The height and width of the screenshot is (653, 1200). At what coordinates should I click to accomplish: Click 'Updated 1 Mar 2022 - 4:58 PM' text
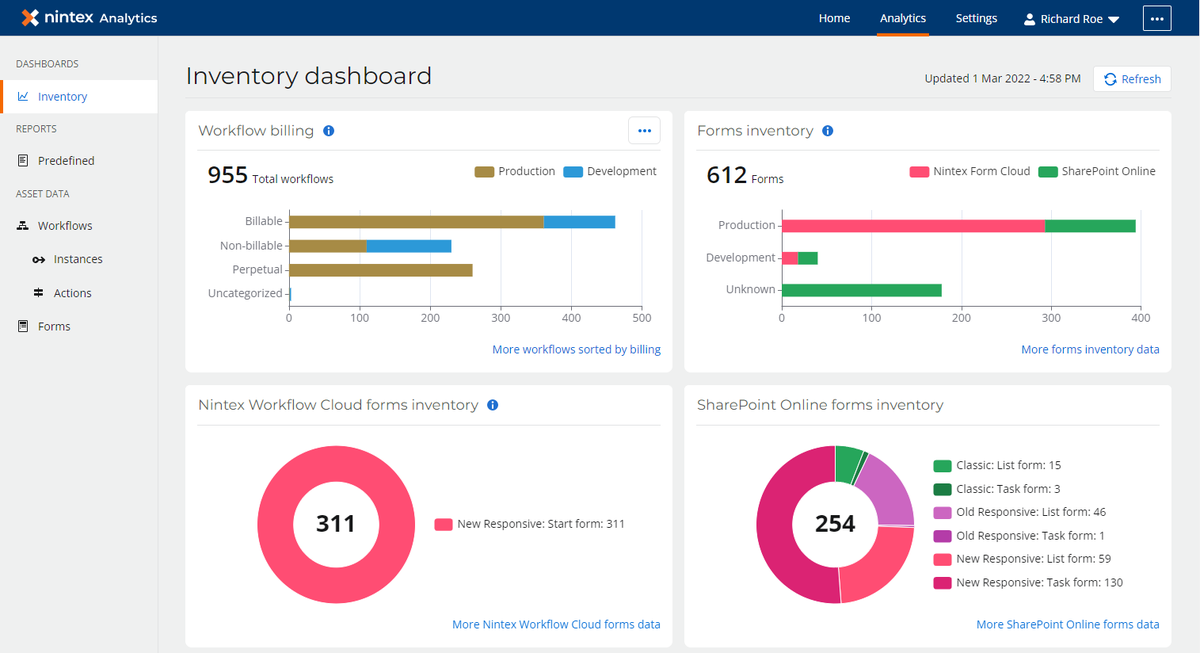[1002, 79]
